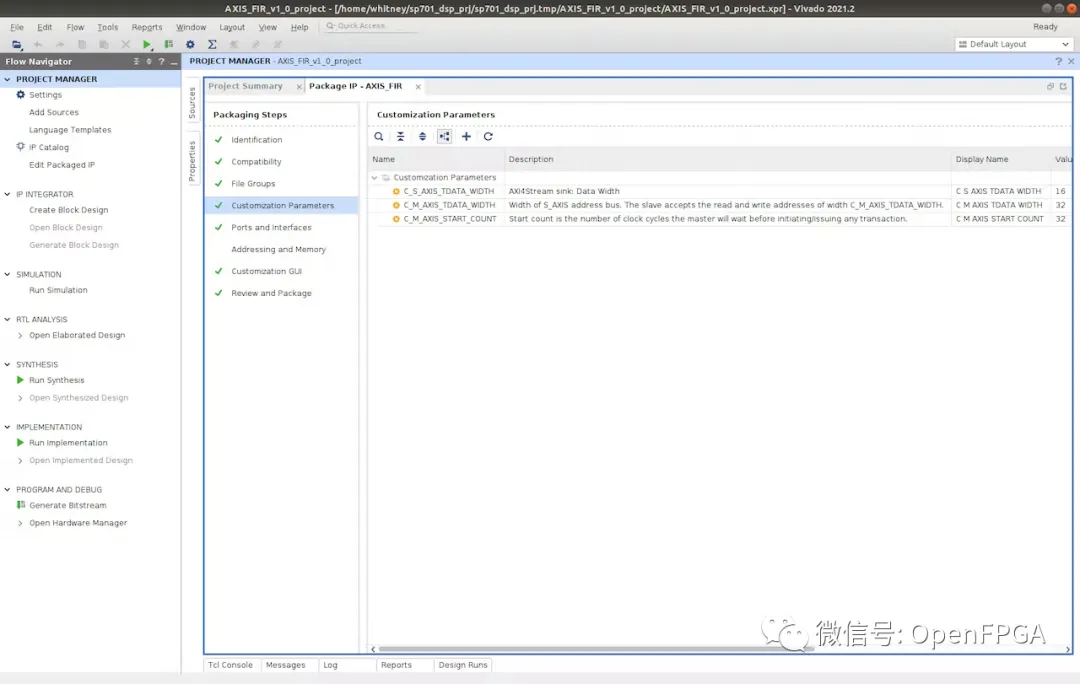Float the Package IP window

pos(1063,86)
